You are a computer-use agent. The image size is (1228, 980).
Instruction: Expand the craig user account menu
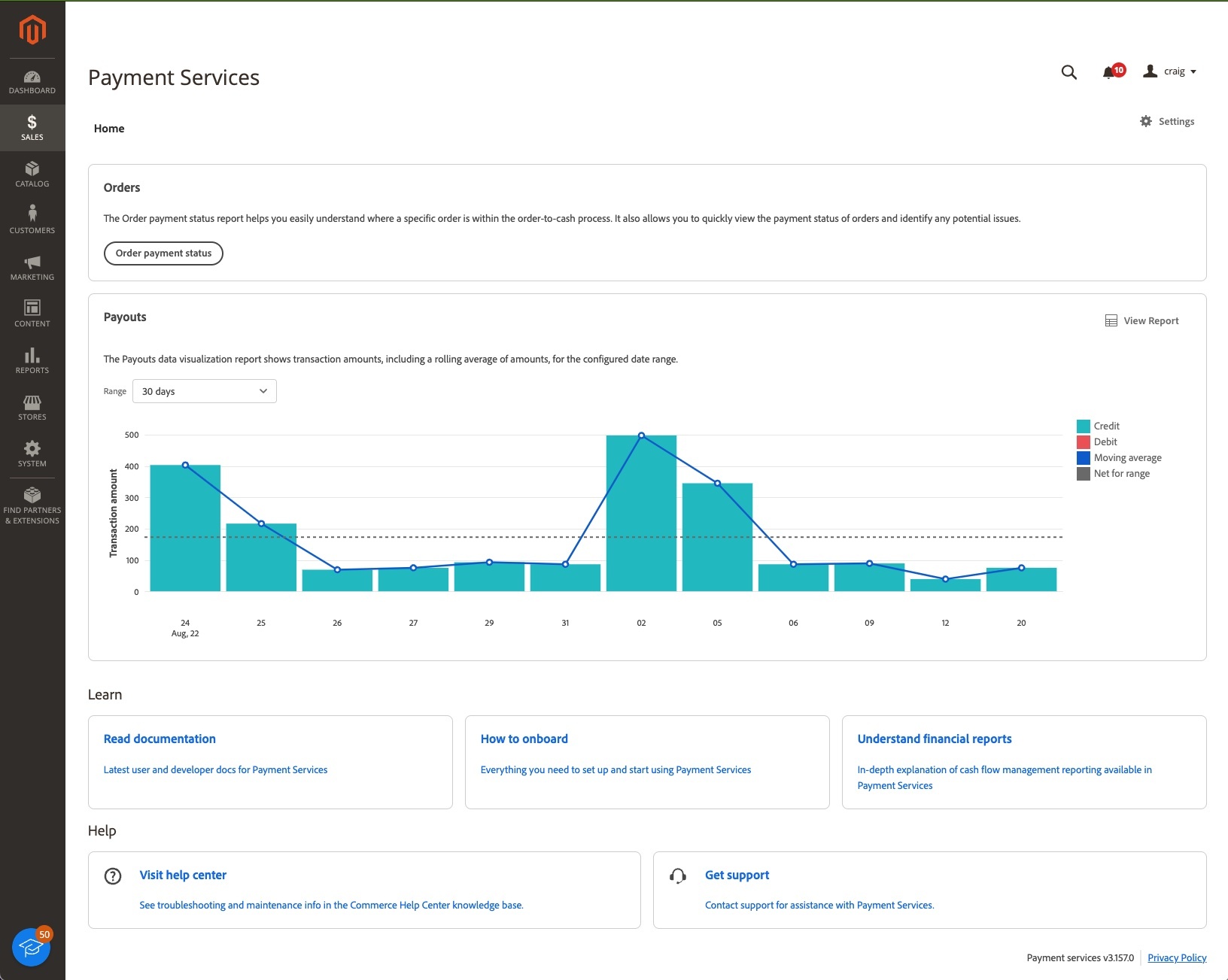(1171, 71)
